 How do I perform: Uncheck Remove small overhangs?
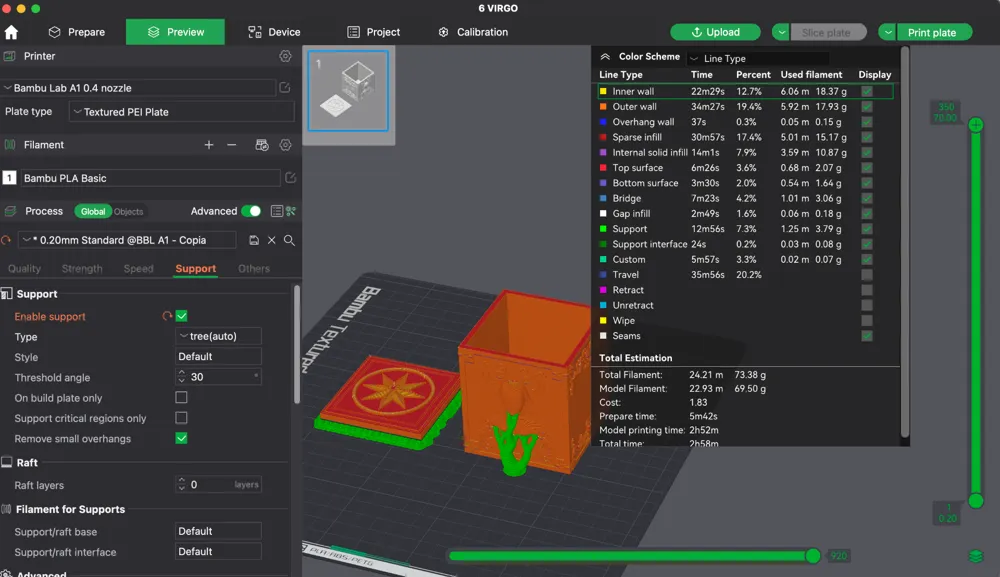(181, 438)
